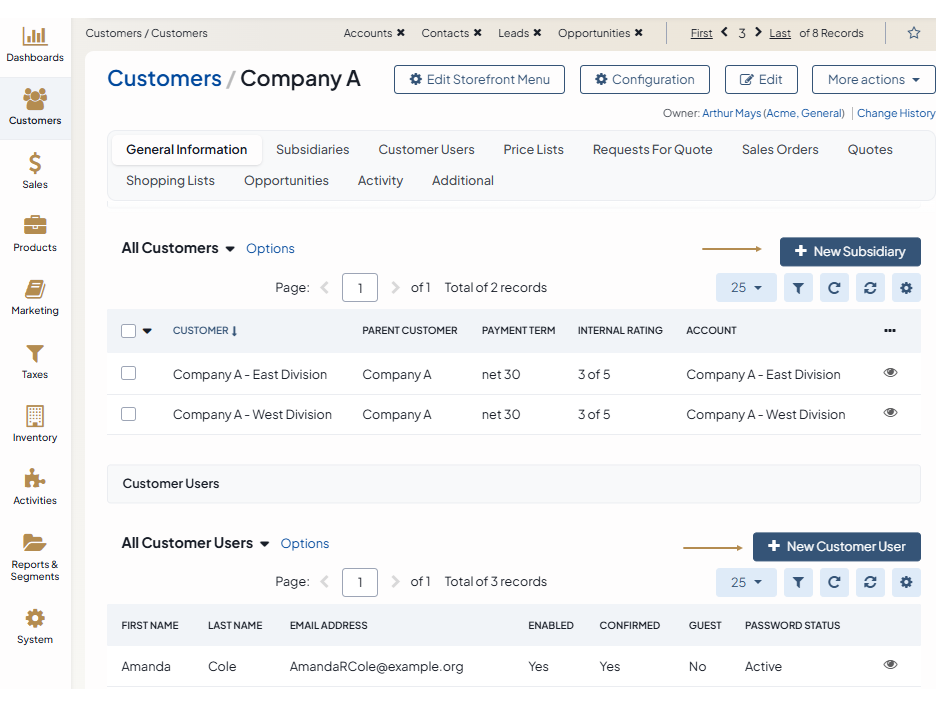Go to Products in the sidebar
936x705 pixels.
[x=35, y=234]
